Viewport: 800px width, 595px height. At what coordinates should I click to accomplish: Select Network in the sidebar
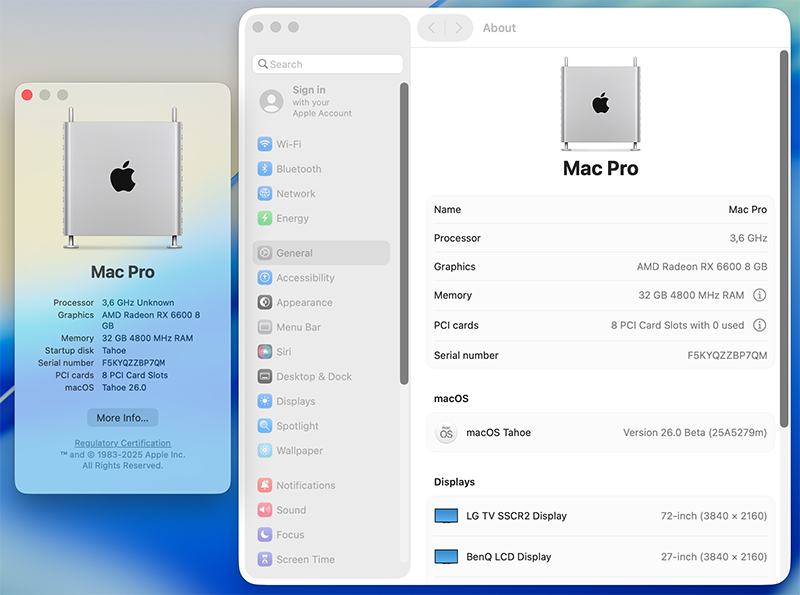[x=323, y=193]
